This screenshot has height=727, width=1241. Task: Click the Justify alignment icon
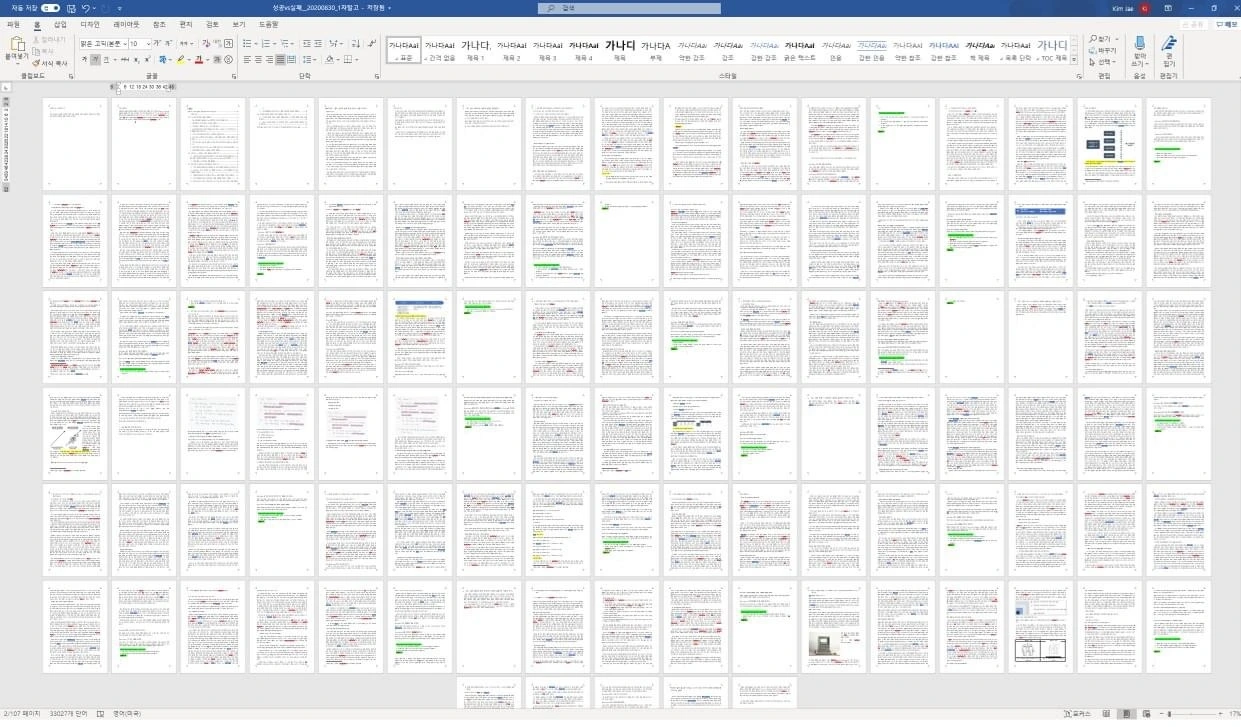(282, 60)
